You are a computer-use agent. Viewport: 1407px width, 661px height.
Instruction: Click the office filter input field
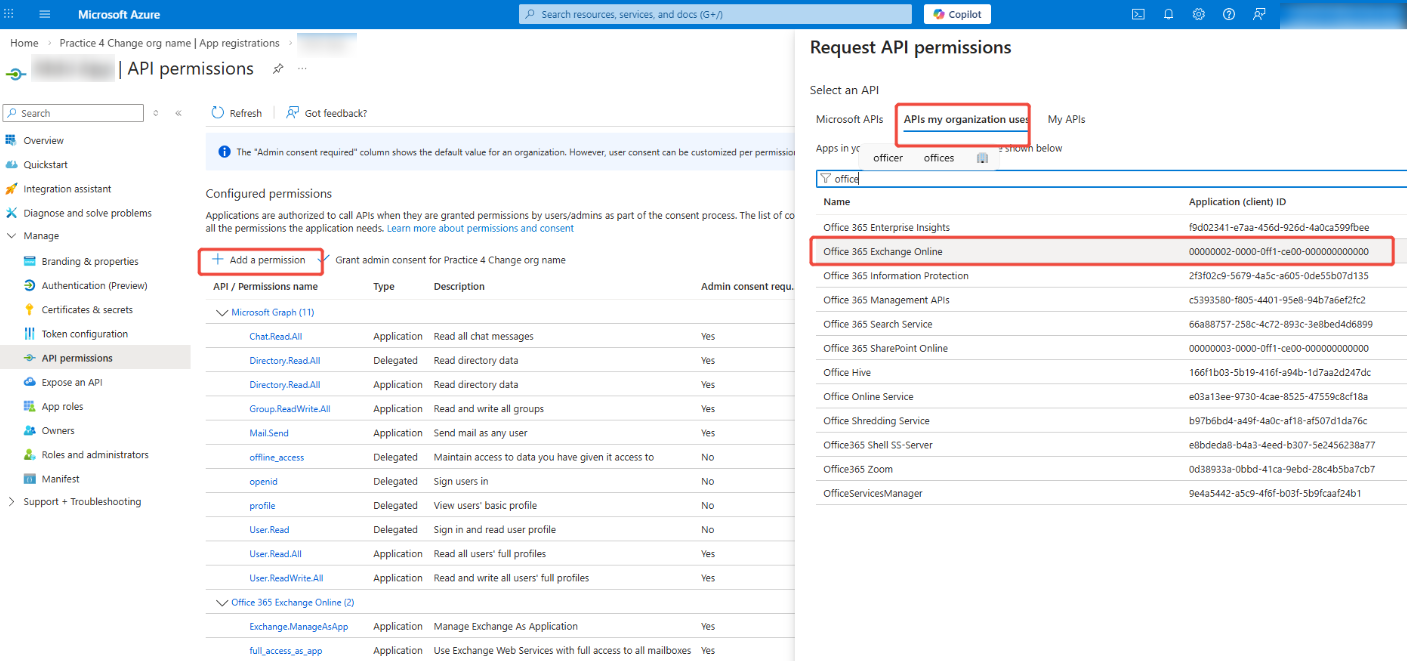(900, 178)
